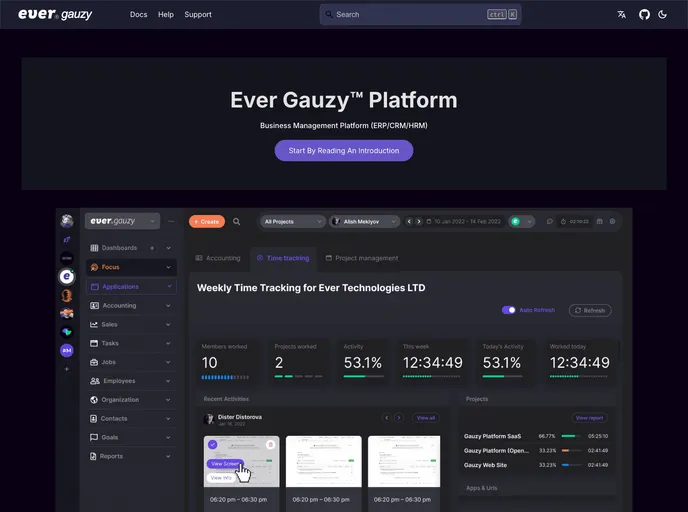Click the Sales chart icon
Viewport: 688px width, 512px height.
pos(94,325)
